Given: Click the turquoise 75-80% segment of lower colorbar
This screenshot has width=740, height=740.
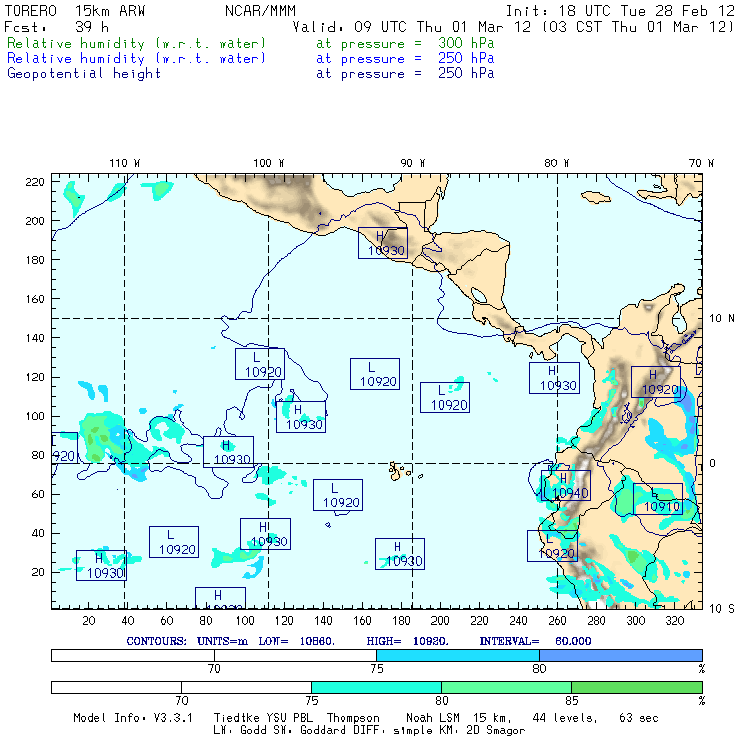Looking at the screenshot, I should point(377,687).
